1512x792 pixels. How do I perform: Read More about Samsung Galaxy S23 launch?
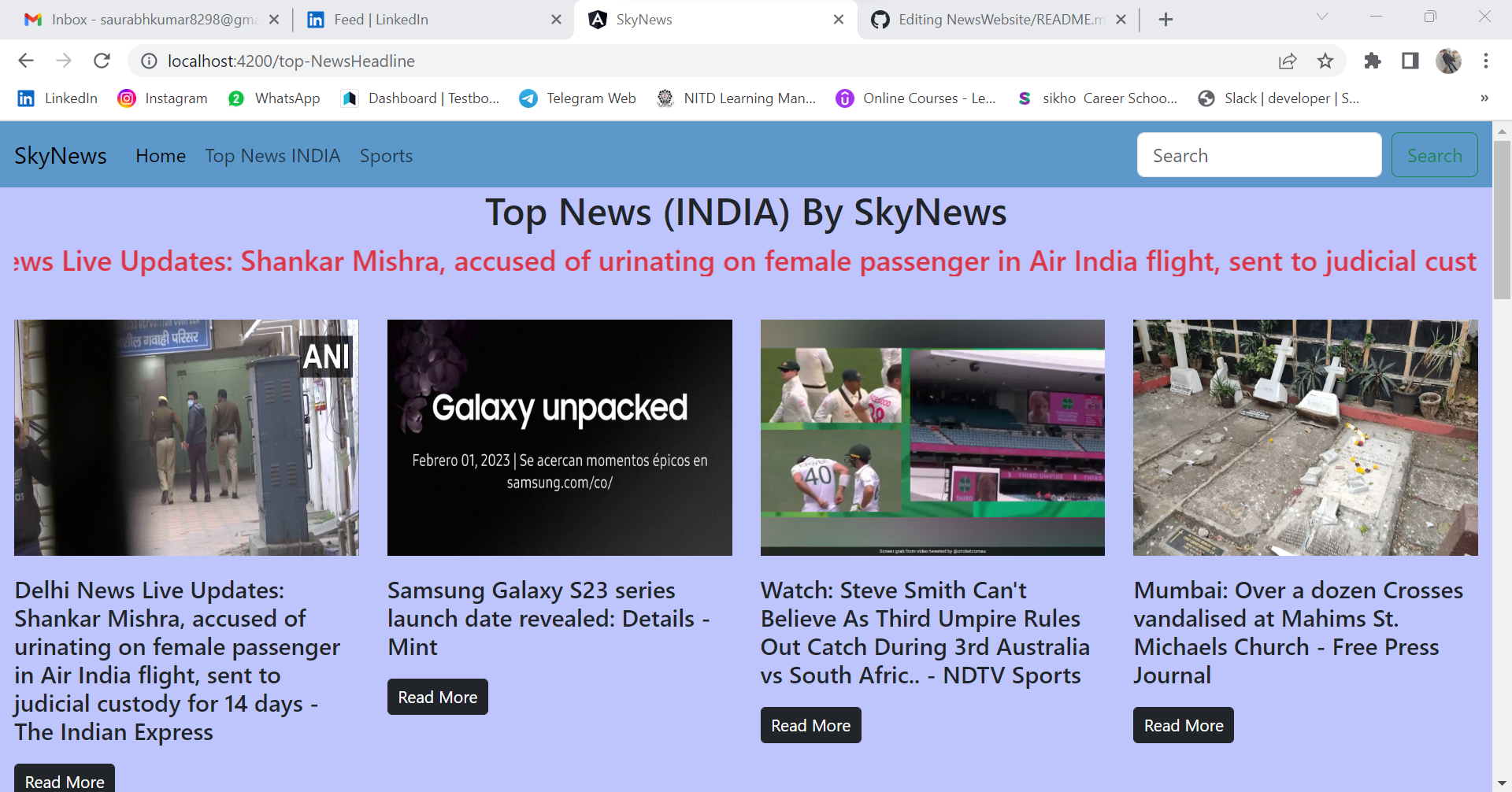click(x=437, y=696)
